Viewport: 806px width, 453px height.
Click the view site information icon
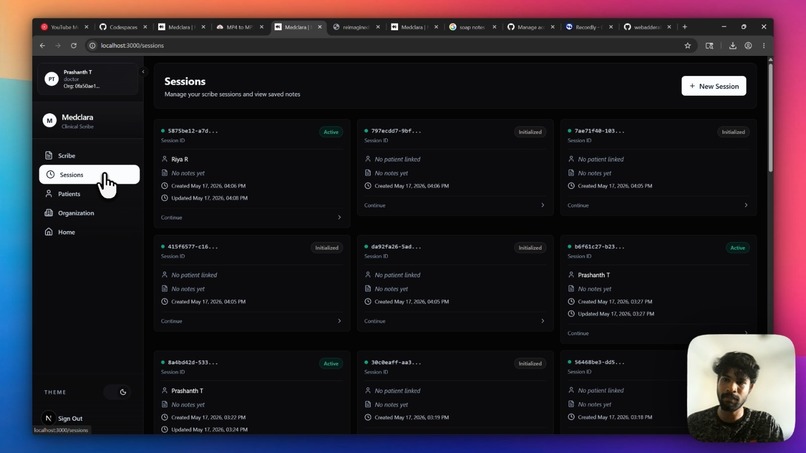click(93, 46)
